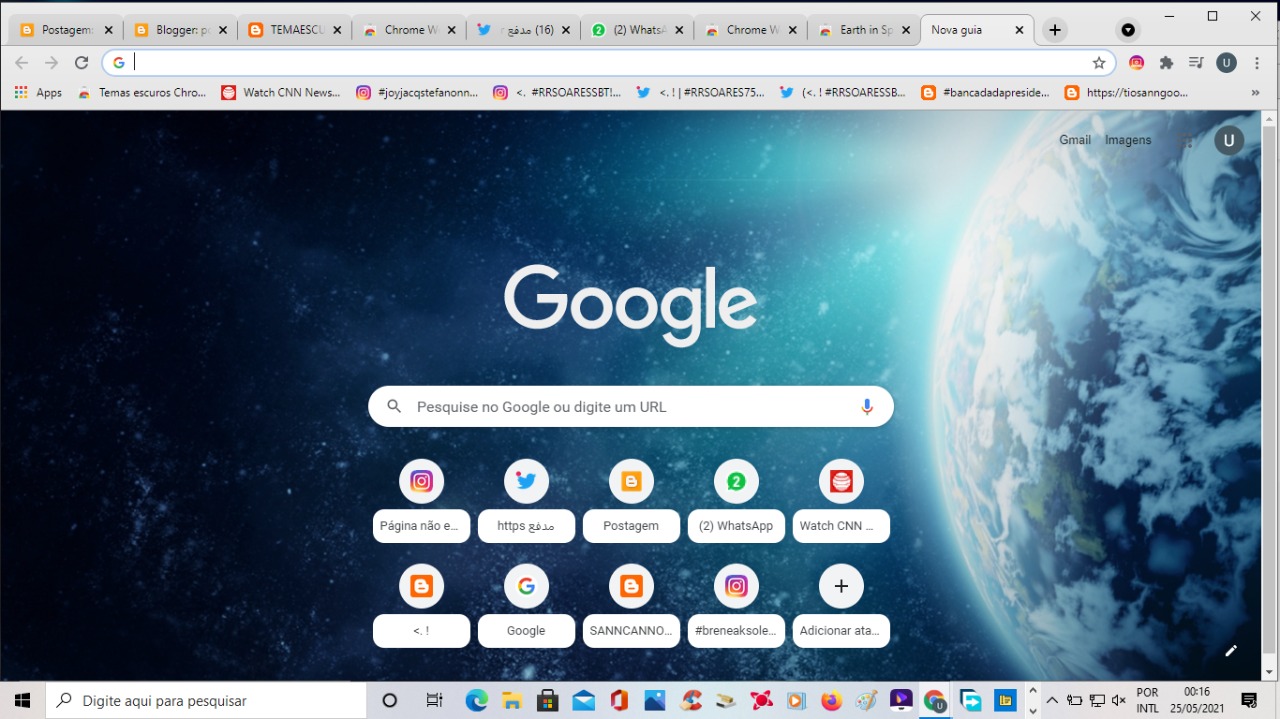
Task: Switch to the TEMAESCU tab
Action: coord(294,30)
